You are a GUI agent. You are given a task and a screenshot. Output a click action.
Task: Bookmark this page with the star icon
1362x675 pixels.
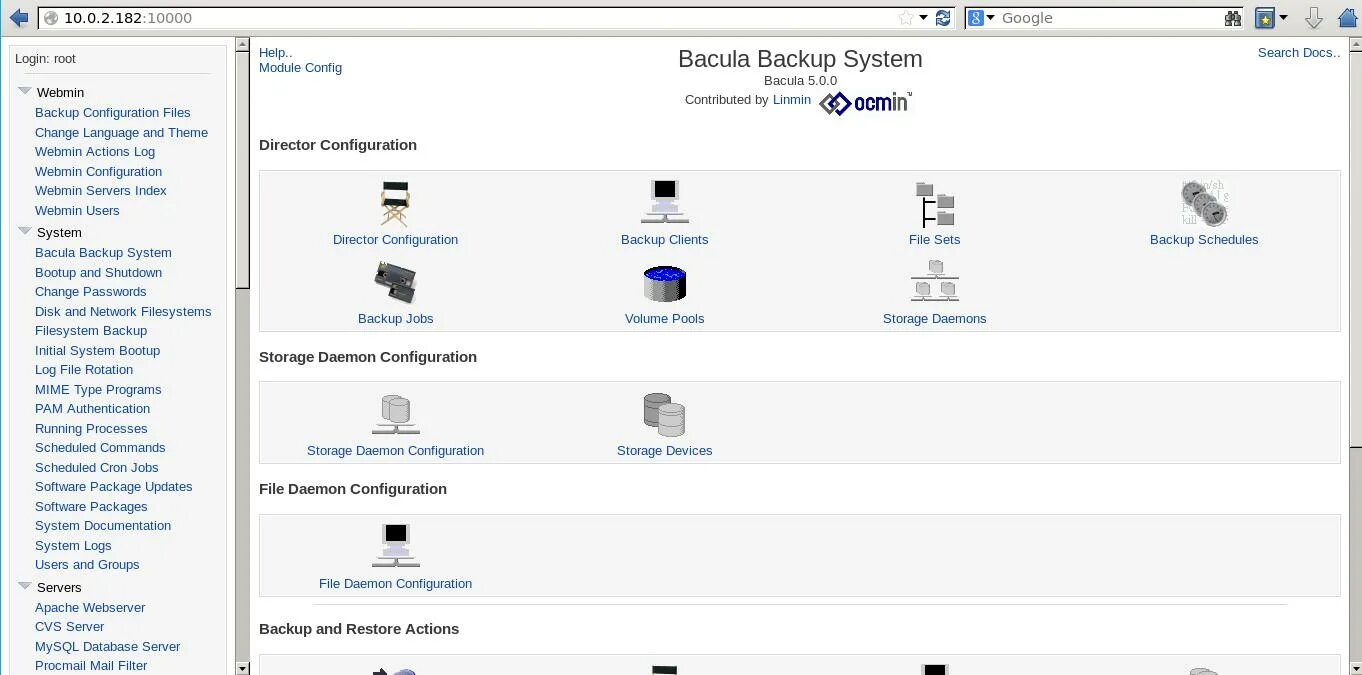coord(906,18)
